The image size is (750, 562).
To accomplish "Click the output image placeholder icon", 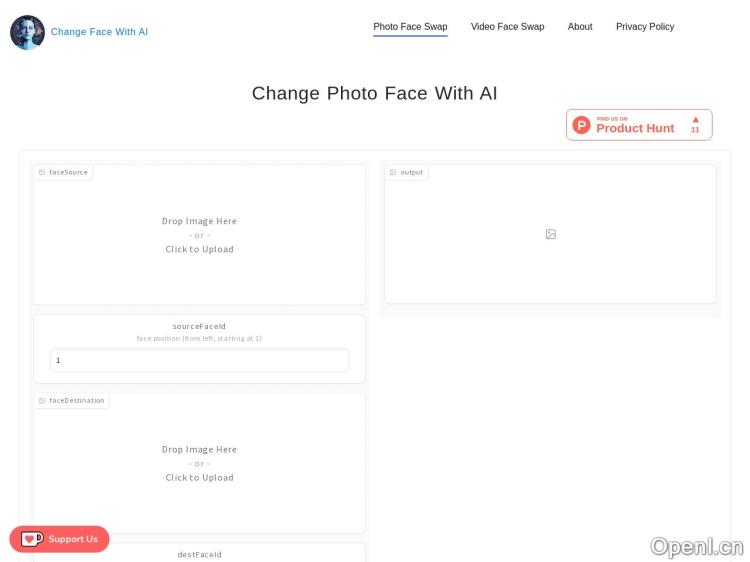I will (x=551, y=234).
